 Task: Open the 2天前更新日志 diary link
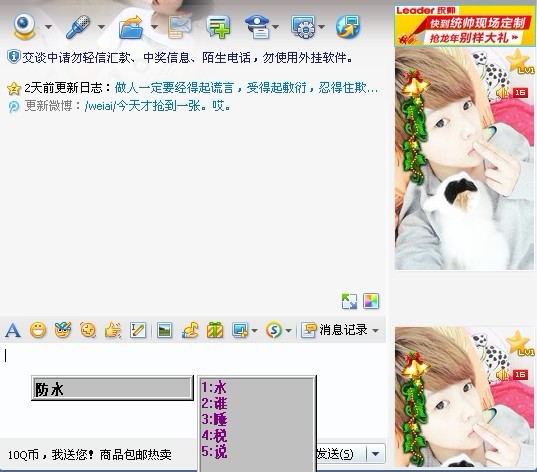click(246, 88)
